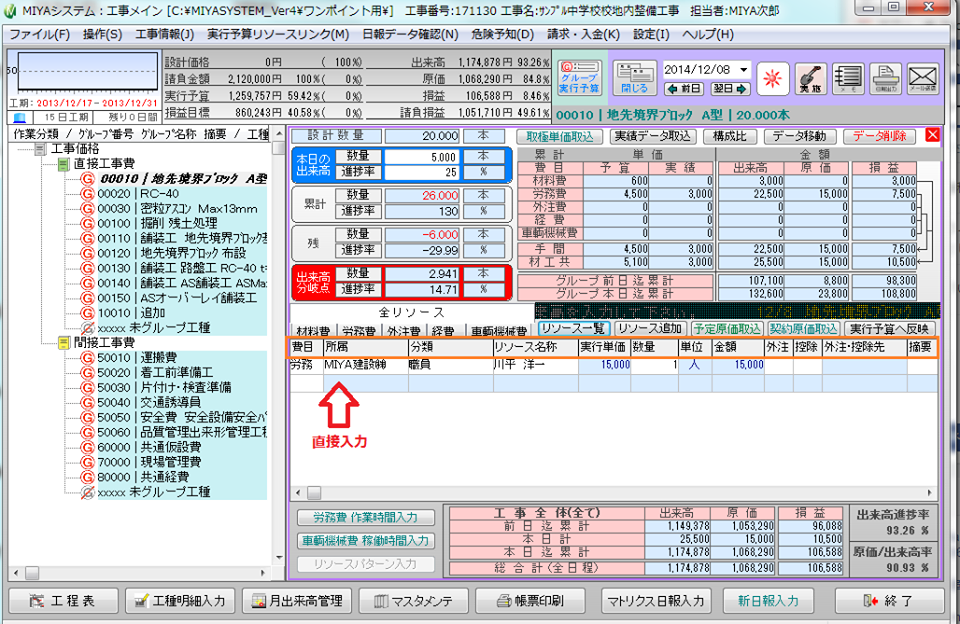Click the 実績データ取込 button

coord(652,137)
